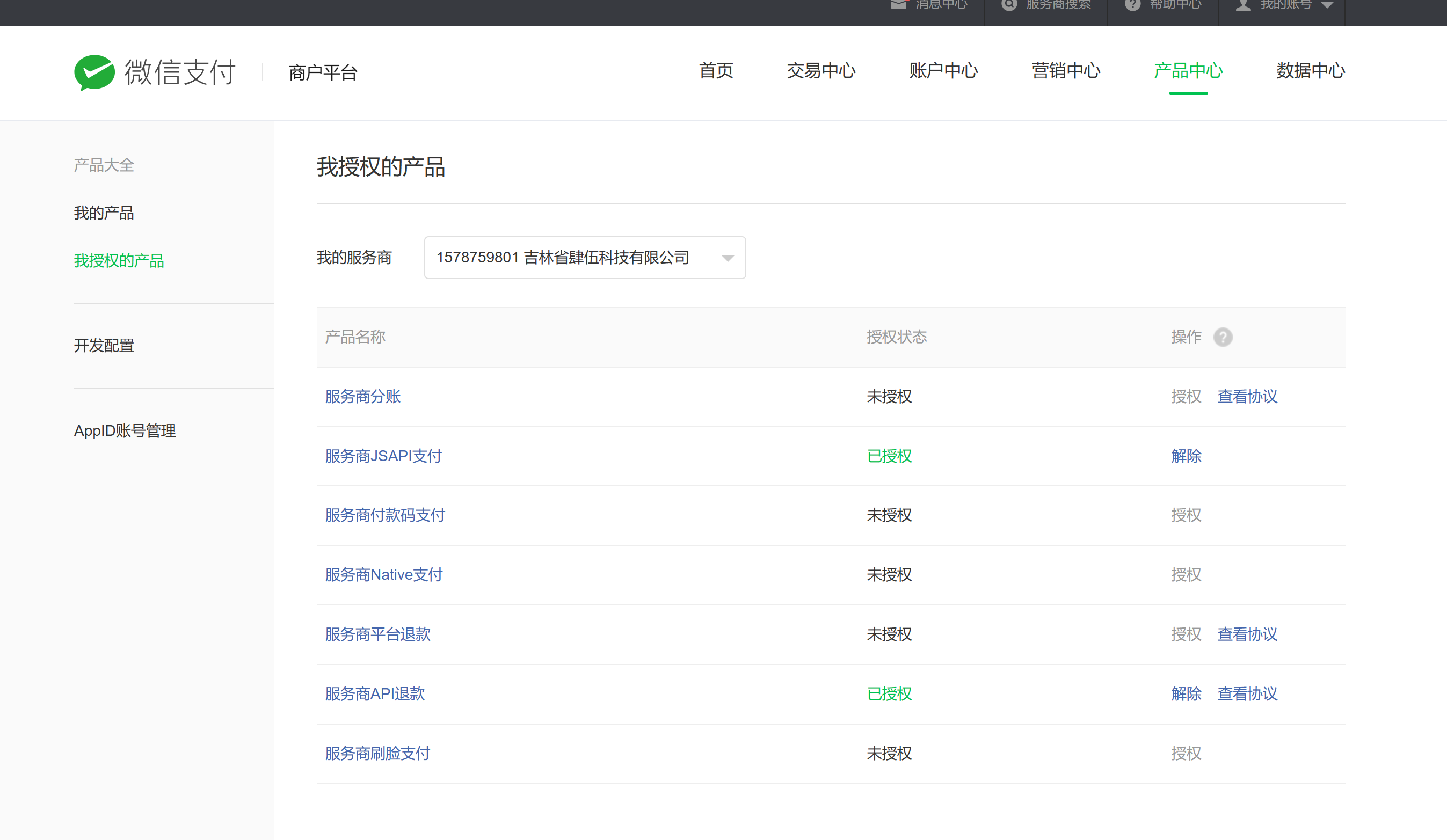Open 开发配置 in the sidebar

(x=104, y=346)
